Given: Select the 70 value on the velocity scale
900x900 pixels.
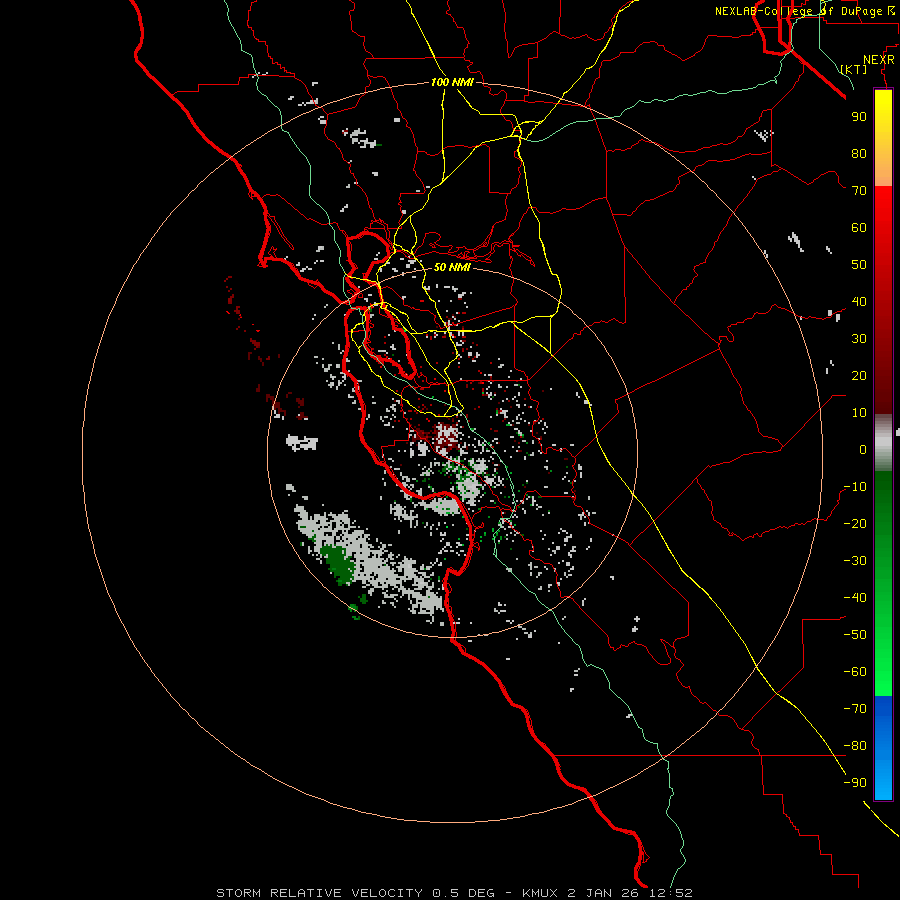Looking at the screenshot, I should [859, 191].
